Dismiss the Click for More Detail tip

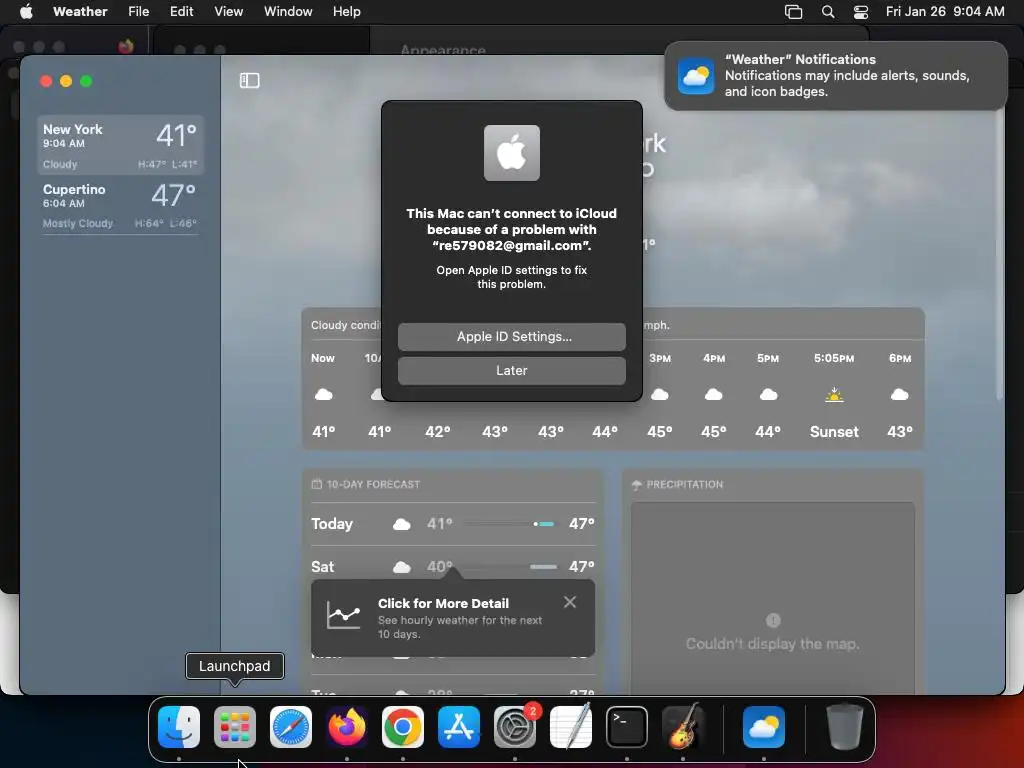click(570, 602)
